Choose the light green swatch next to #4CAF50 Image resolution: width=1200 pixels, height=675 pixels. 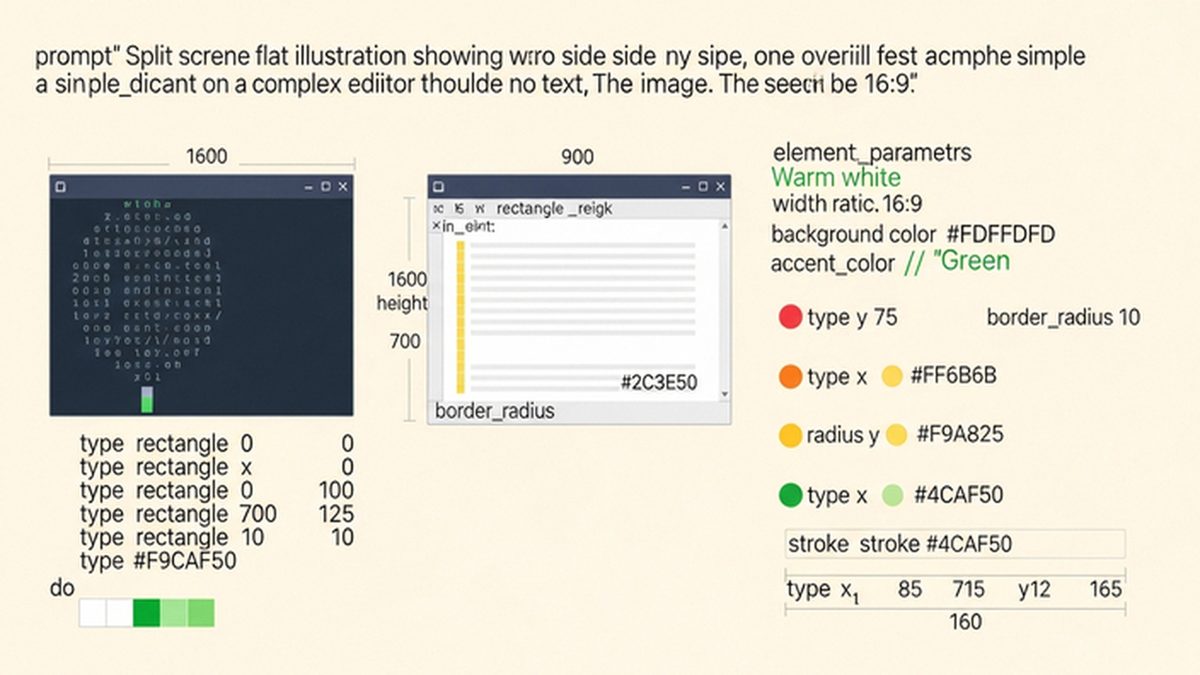[894, 495]
